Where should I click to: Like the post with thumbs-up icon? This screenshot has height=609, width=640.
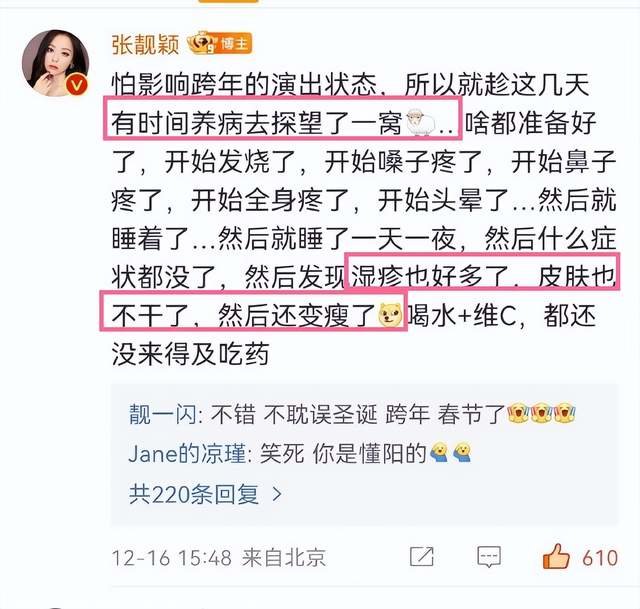tap(556, 556)
